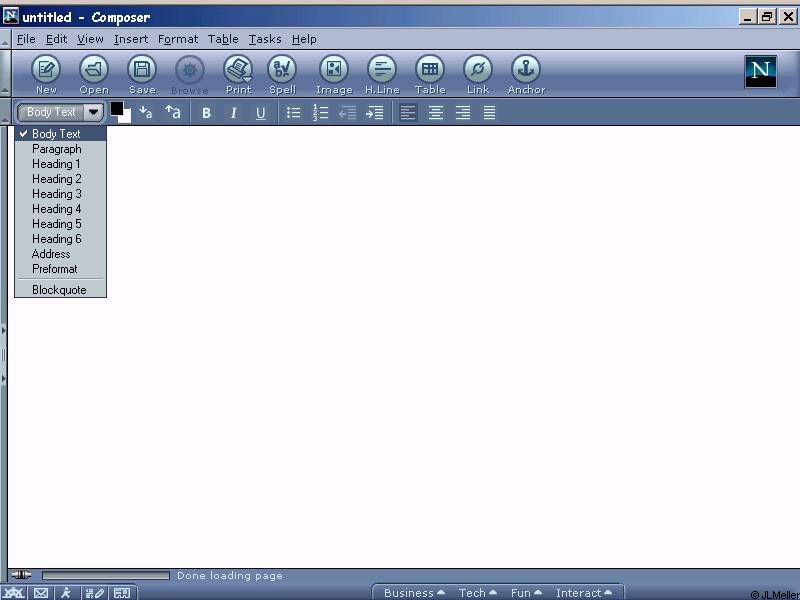
Task: Click the New page toolbar icon
Action: [46, 74]
